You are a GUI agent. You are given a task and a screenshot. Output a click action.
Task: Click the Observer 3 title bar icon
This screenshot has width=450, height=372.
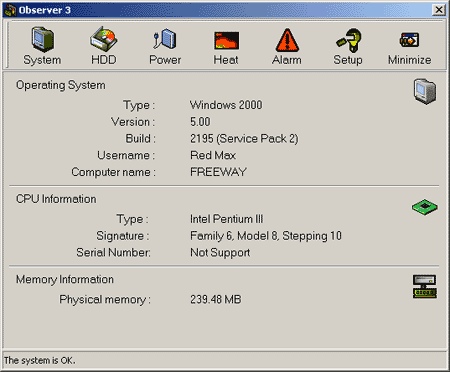(10, 10)
